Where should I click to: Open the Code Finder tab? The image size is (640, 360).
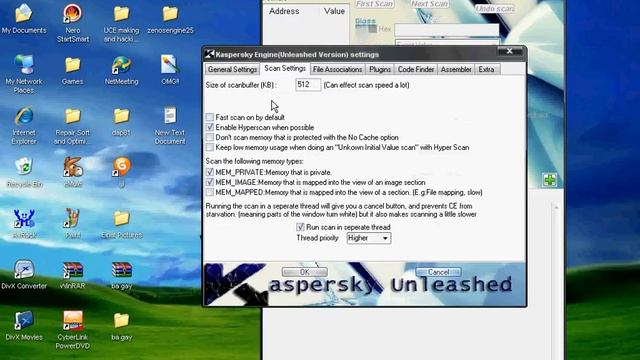click(416, 69)
